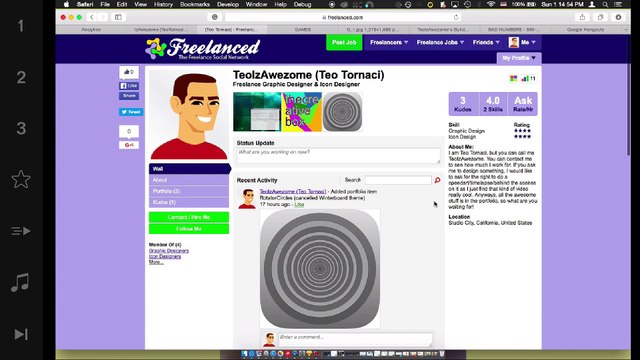Image resolution: width=640 pixels, height=360 pixels.
Task: Open the Kudos (3) tab
Action: pyautogui.click(x=189, y=202)
